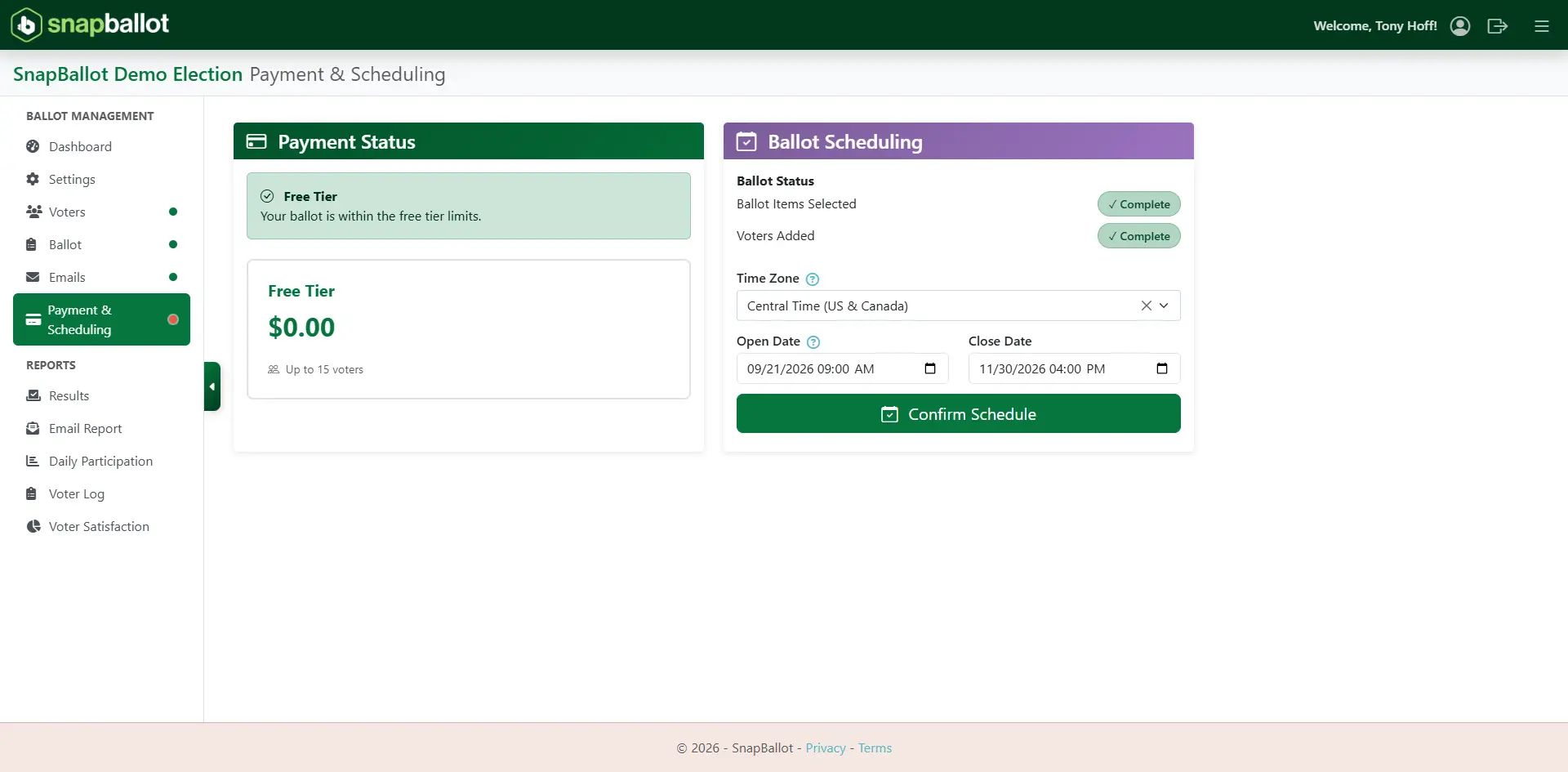Open the Open Date calendar picker
The width and height of the screenshot is (1568, 772).
930,368
